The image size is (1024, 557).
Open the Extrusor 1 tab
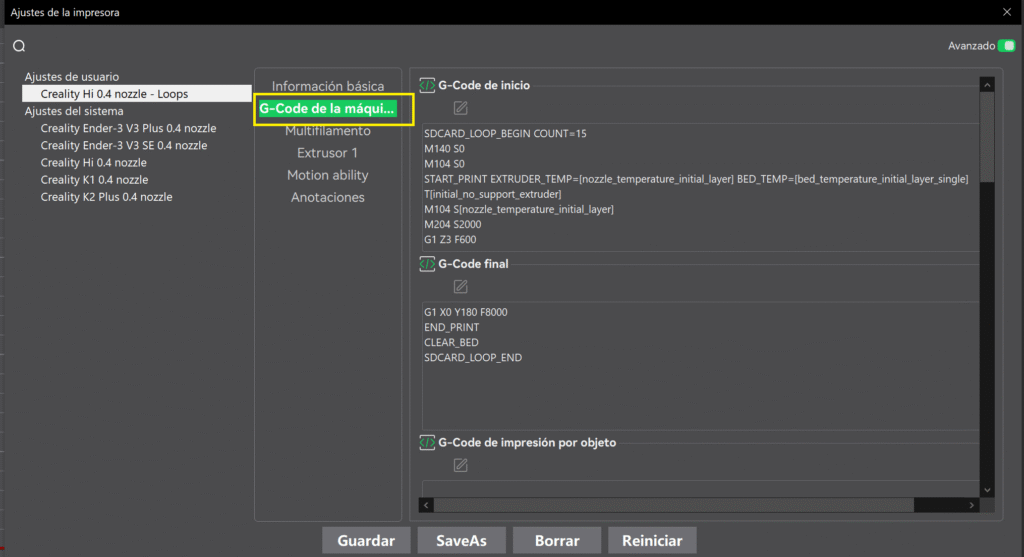(x=327, y=153)
